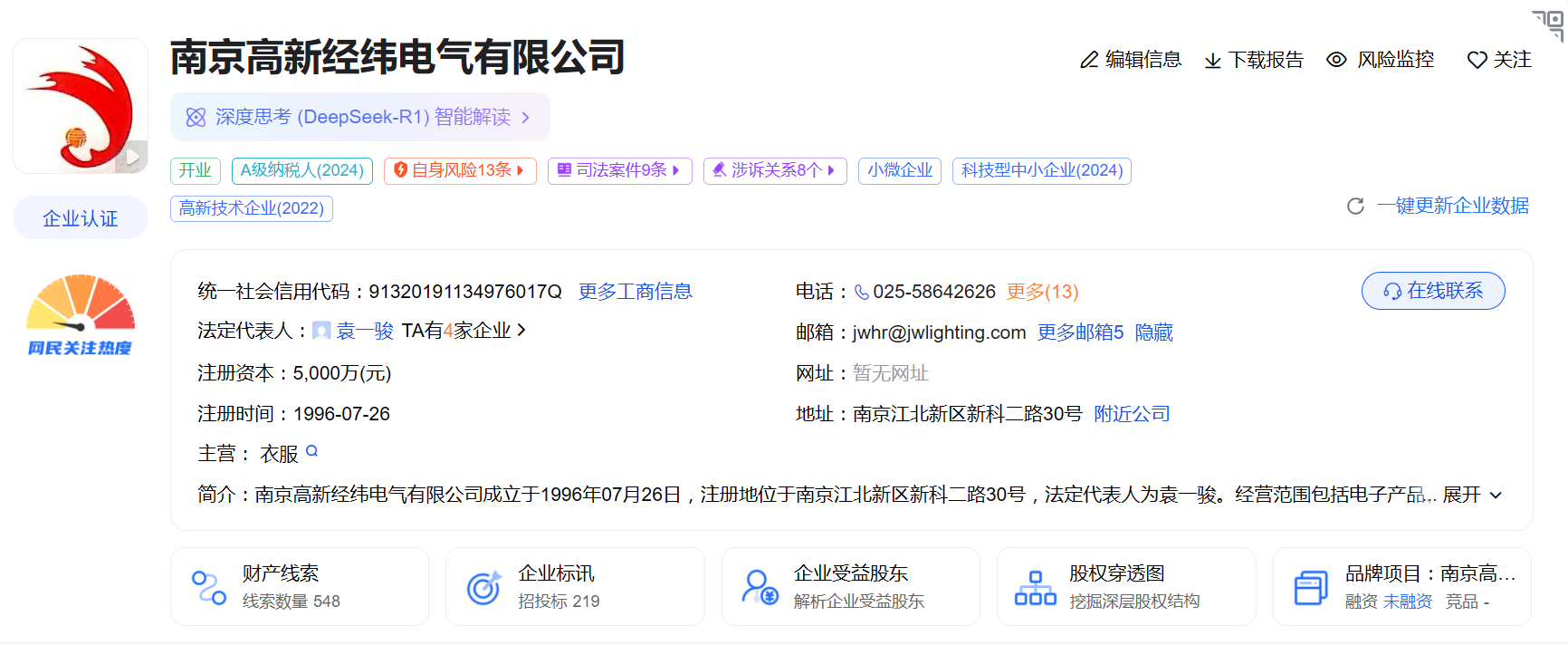Click the A级纳税人(2024) tag
The image size is (1568, 645).
302,170
